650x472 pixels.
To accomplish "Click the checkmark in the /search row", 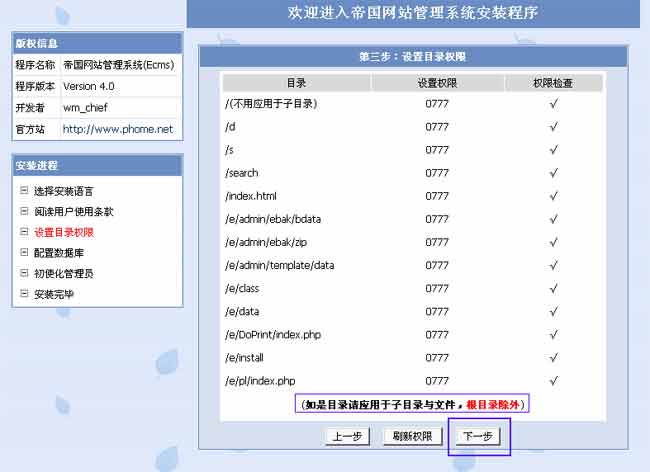I will coord(553,173).
